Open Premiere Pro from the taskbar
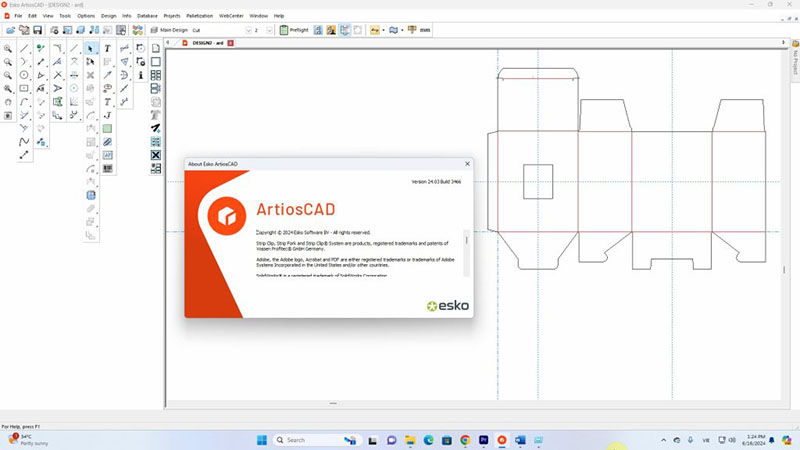The width and height of the screenshot is (800, 450). (483, 440)
